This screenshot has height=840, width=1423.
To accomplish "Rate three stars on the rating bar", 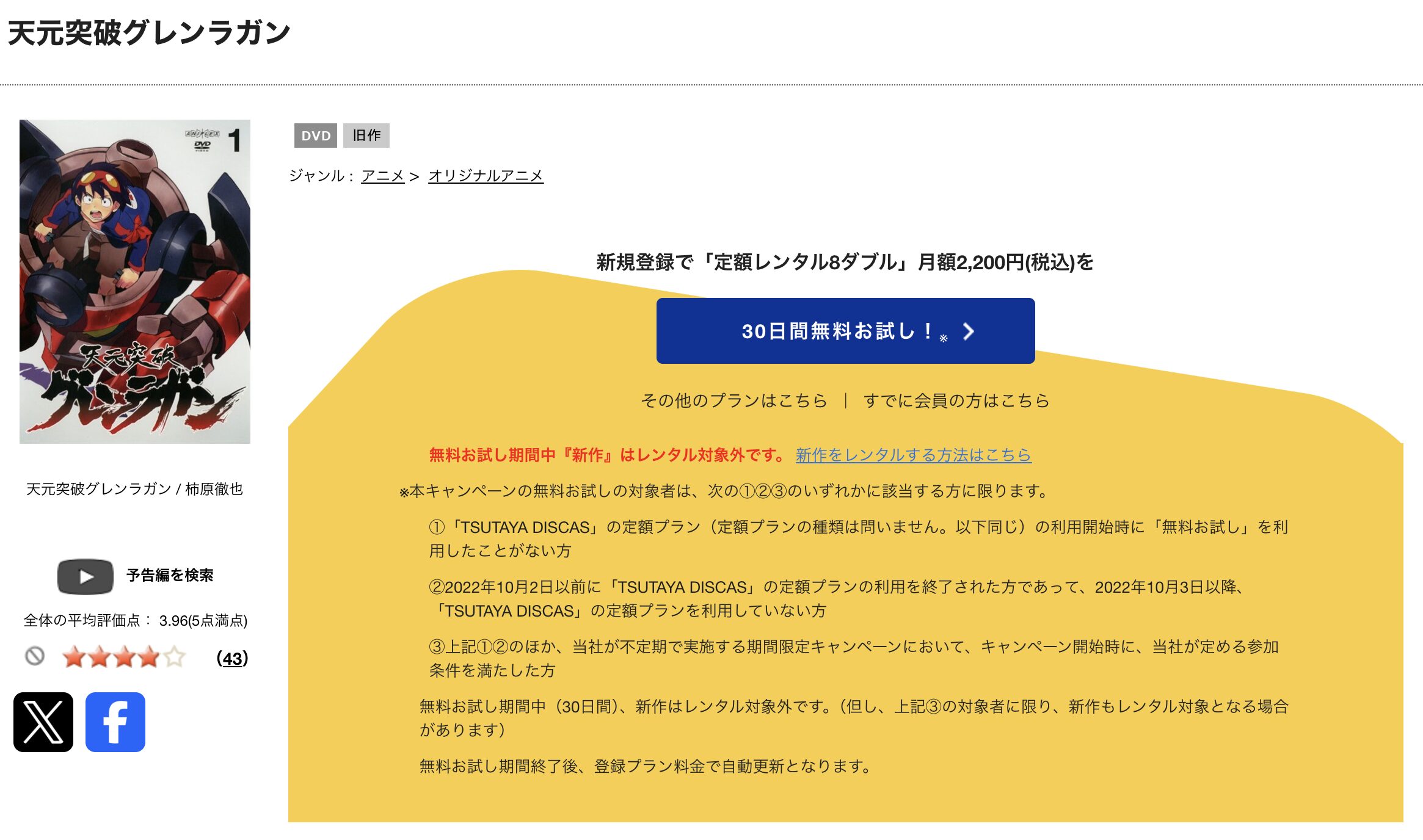I will 124,657.
